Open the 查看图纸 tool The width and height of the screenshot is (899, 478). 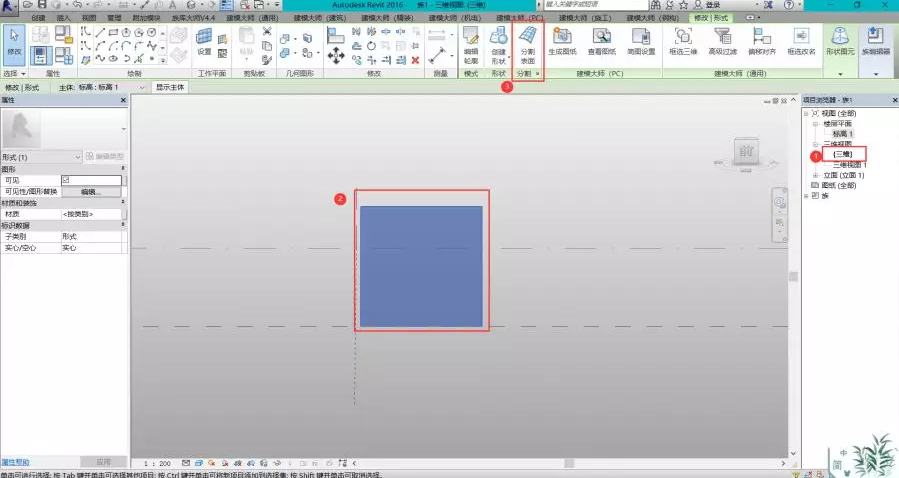point(601,42)
